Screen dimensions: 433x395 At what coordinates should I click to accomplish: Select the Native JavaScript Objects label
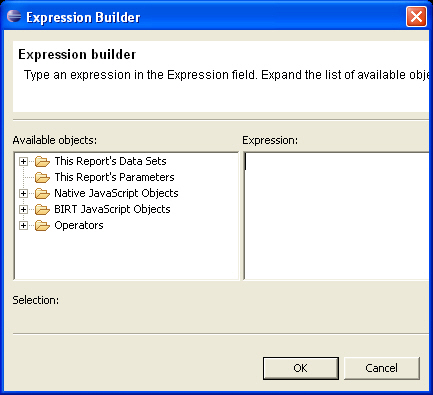tap(116, 193)
